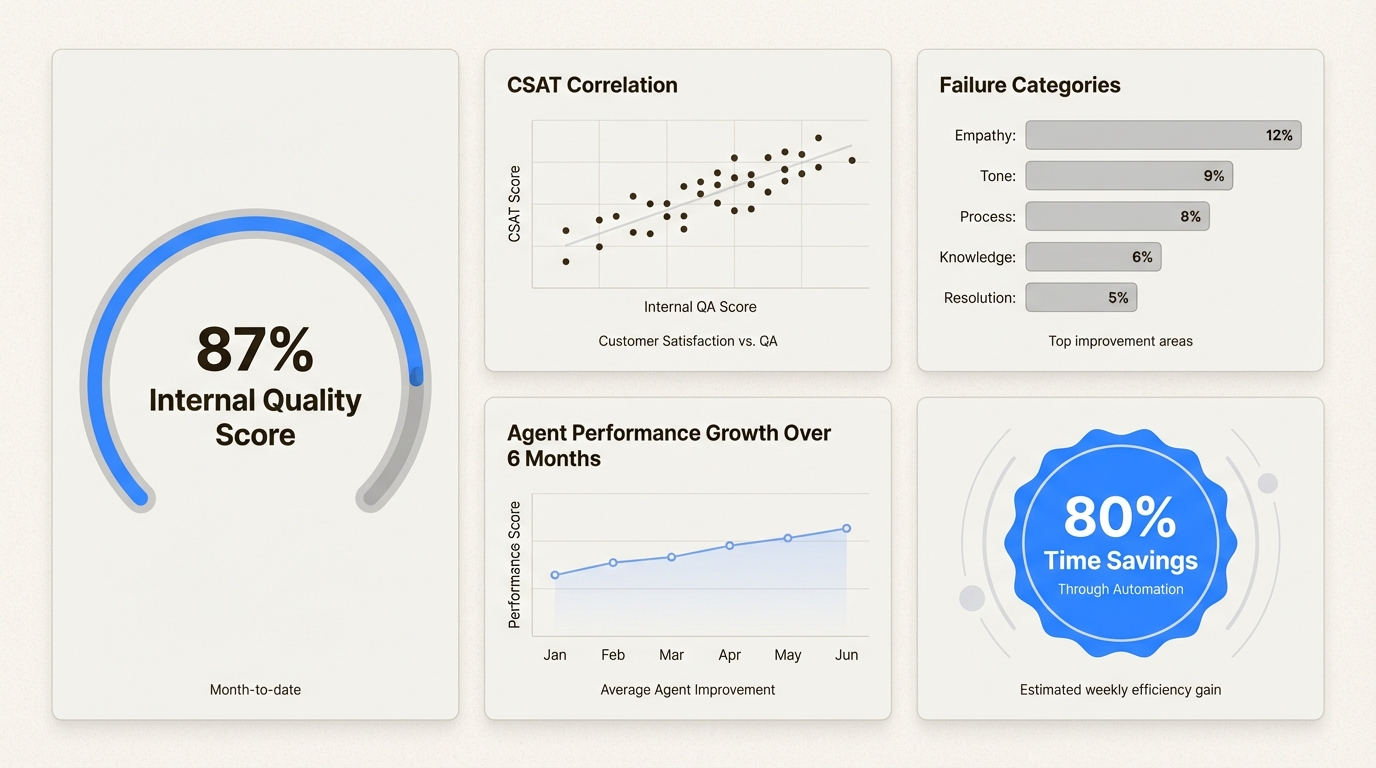Click the 87% Internal Quality Score value
Screen dimensions: 1376x768
[x=255, y=350]
